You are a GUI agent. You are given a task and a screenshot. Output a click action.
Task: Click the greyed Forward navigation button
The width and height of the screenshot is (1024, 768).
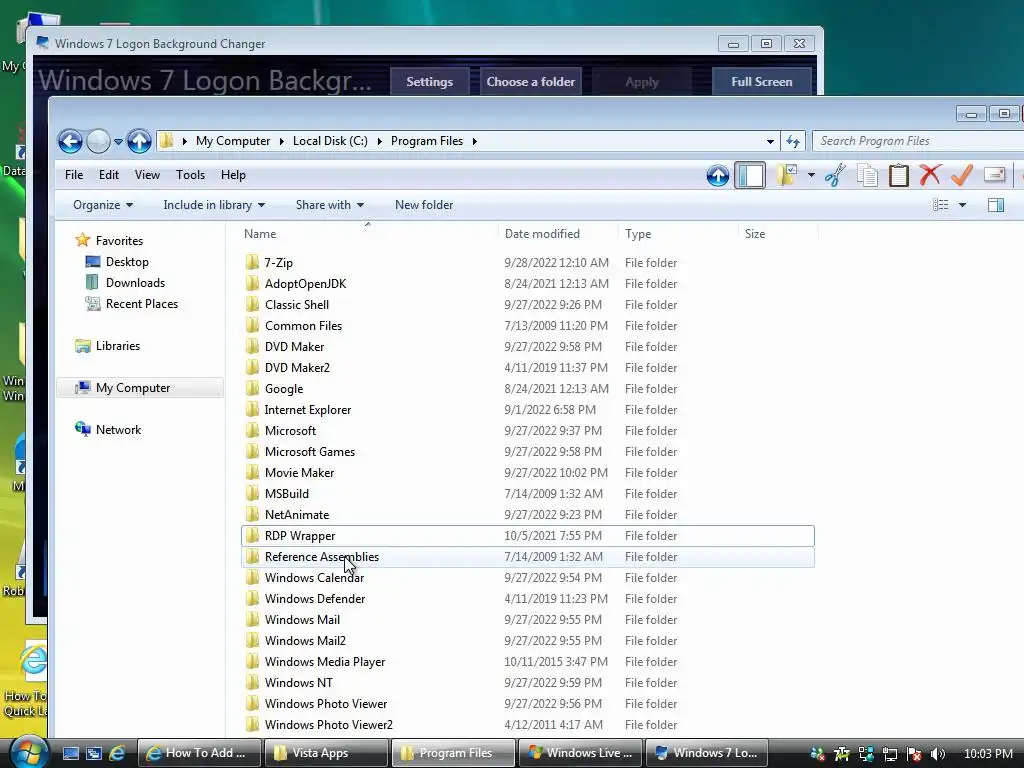(x=99, y=141)
